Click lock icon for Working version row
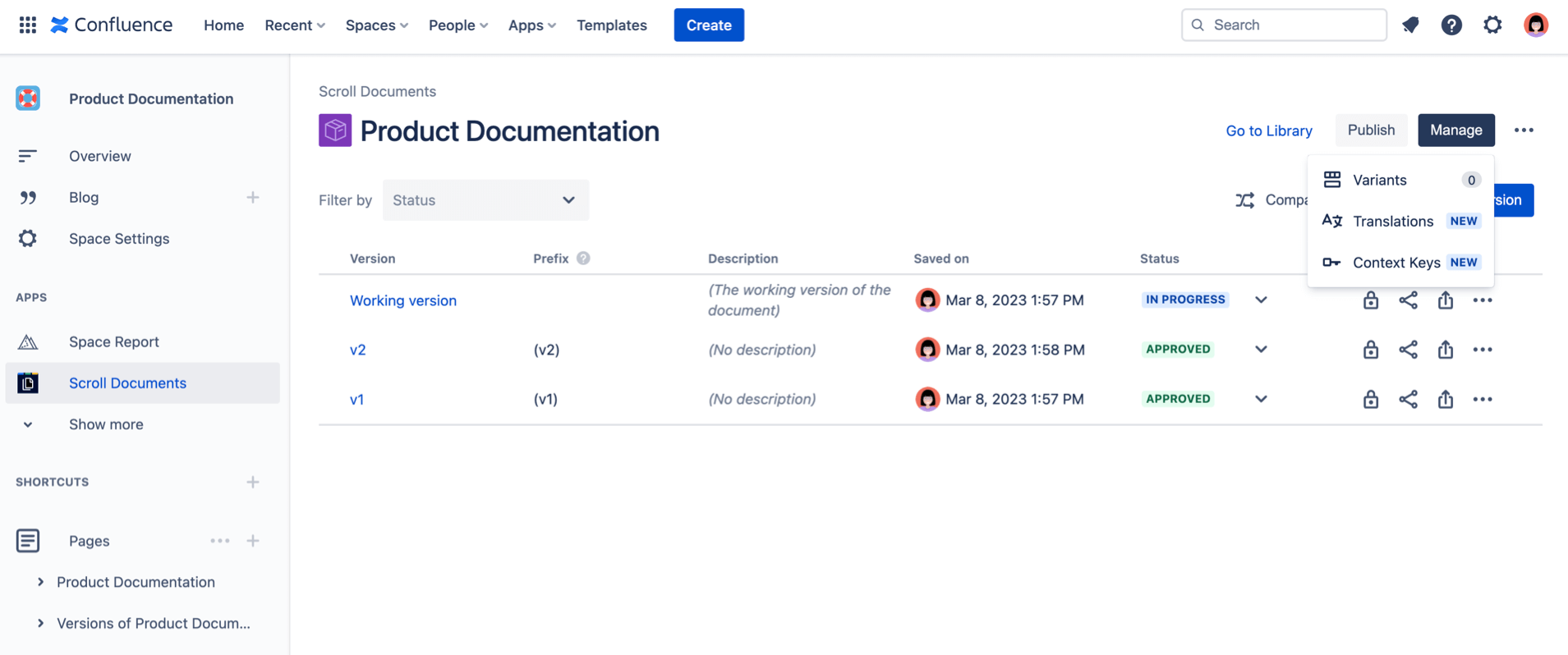The height and width of the screenshot is (655, 1568). click(1370, 300)
